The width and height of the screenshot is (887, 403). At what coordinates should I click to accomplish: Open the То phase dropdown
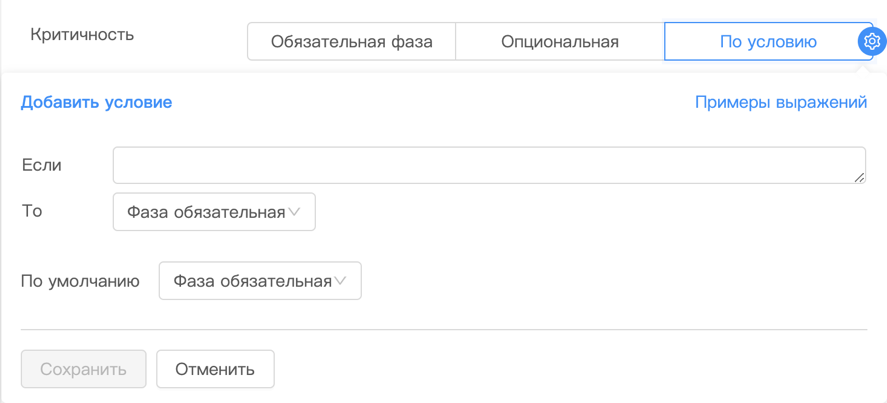[214, 212]
